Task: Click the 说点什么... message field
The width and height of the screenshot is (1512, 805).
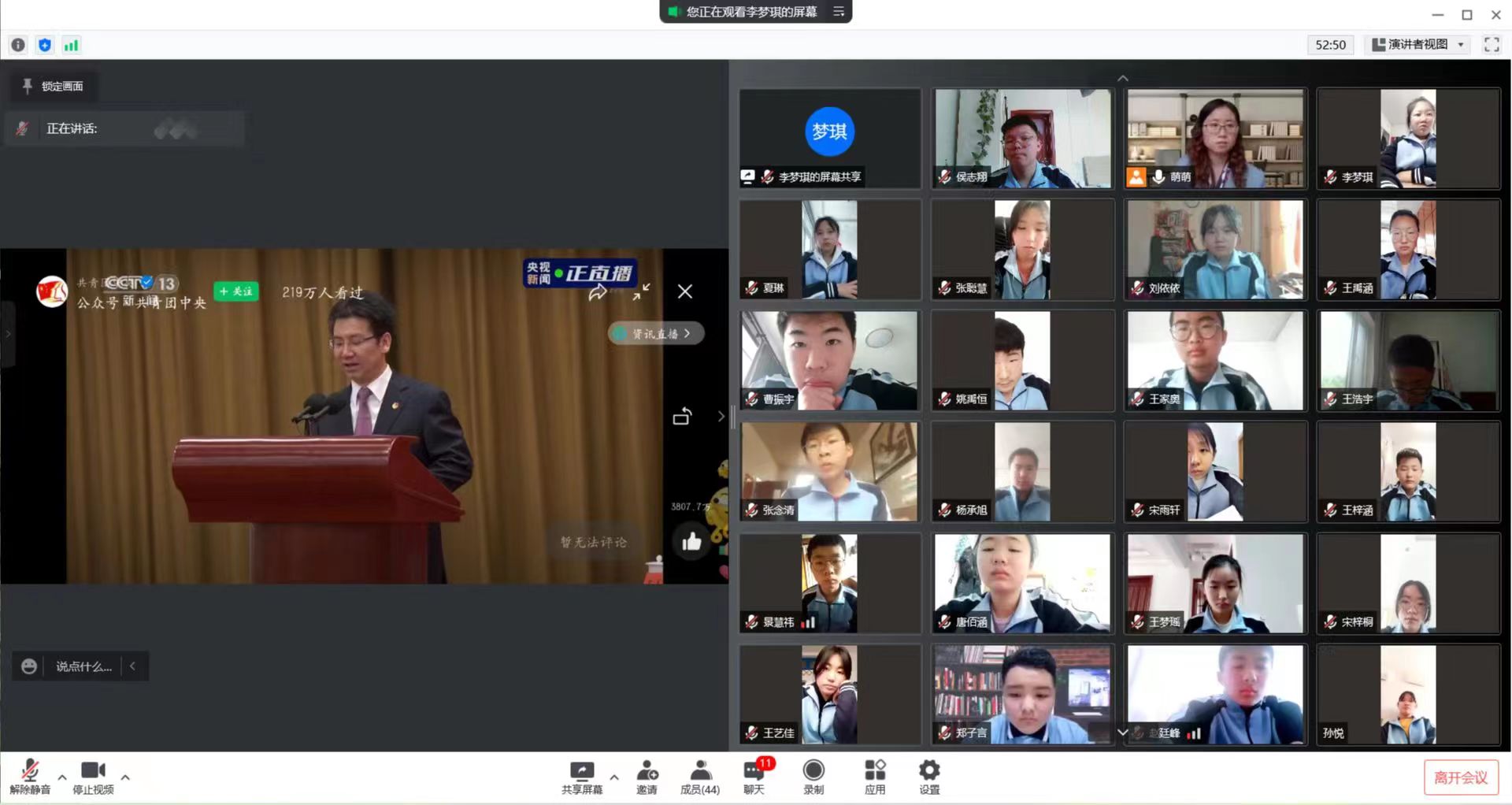Action: pyautogui.click(x=83, y=666)
